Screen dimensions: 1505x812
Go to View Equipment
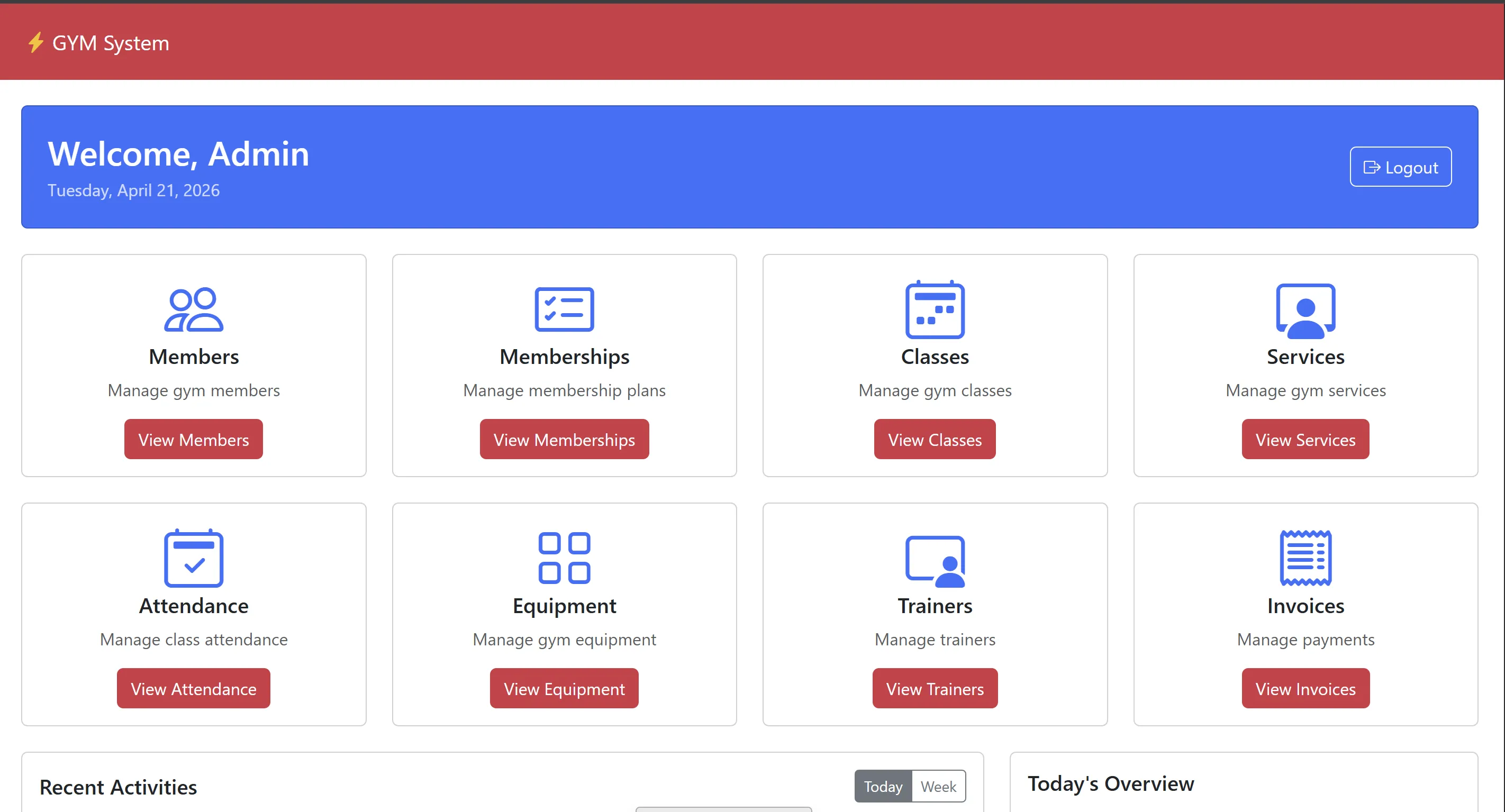[x=564, y=688]
